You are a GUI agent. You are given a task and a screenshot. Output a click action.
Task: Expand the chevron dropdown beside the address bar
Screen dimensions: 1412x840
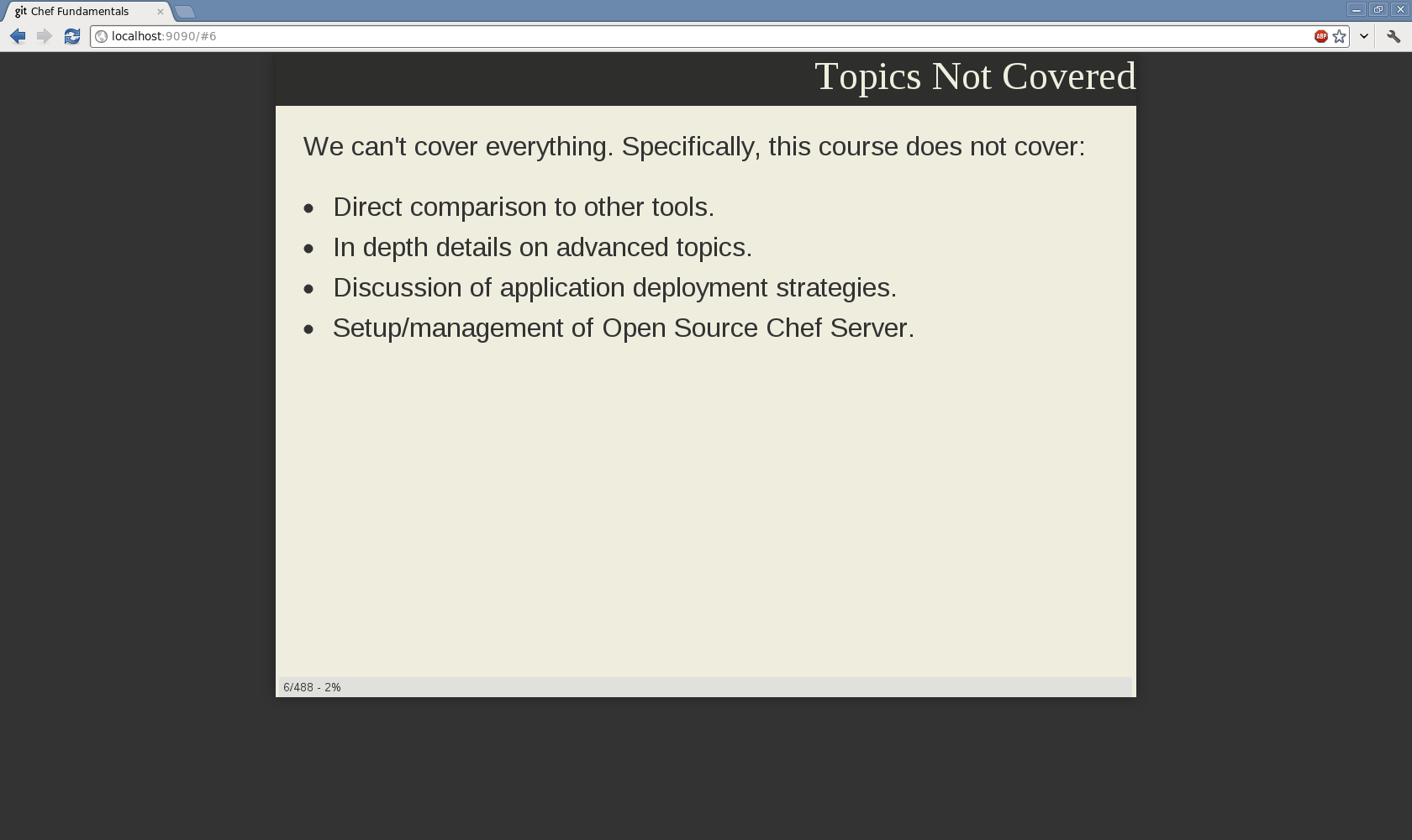(x=1364, y=36)
